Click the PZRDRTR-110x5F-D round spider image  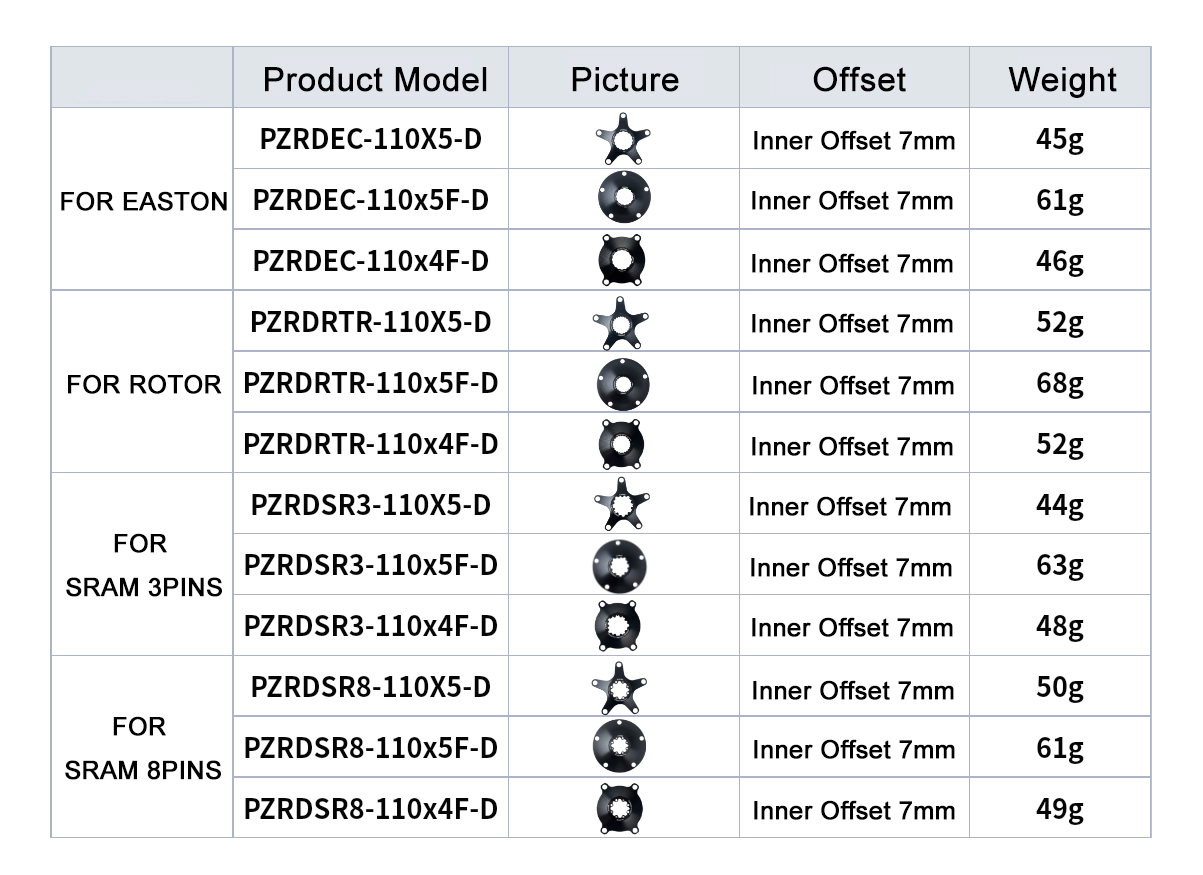click(623, 384)
